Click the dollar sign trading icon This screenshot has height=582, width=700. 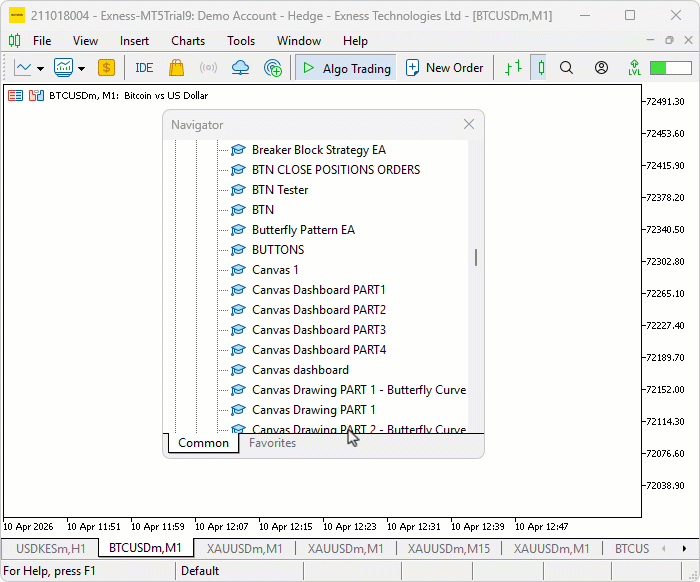pos(106,68)
